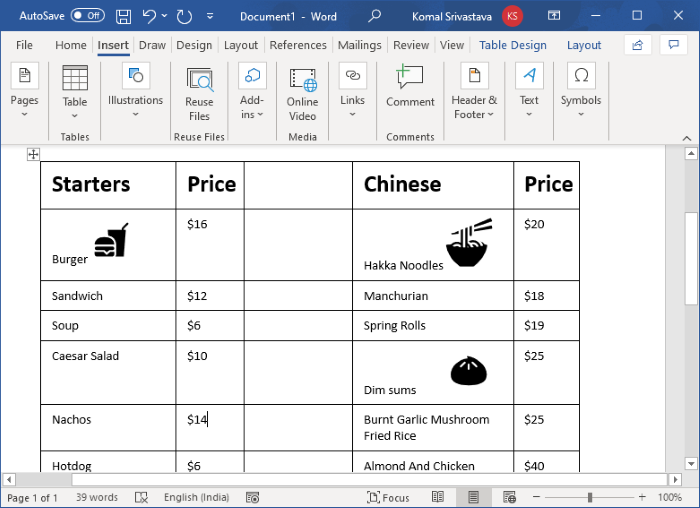The height and width of the screenshot is (508, 700).
Task: Open the Share icon button
Action: coord(638,45)
